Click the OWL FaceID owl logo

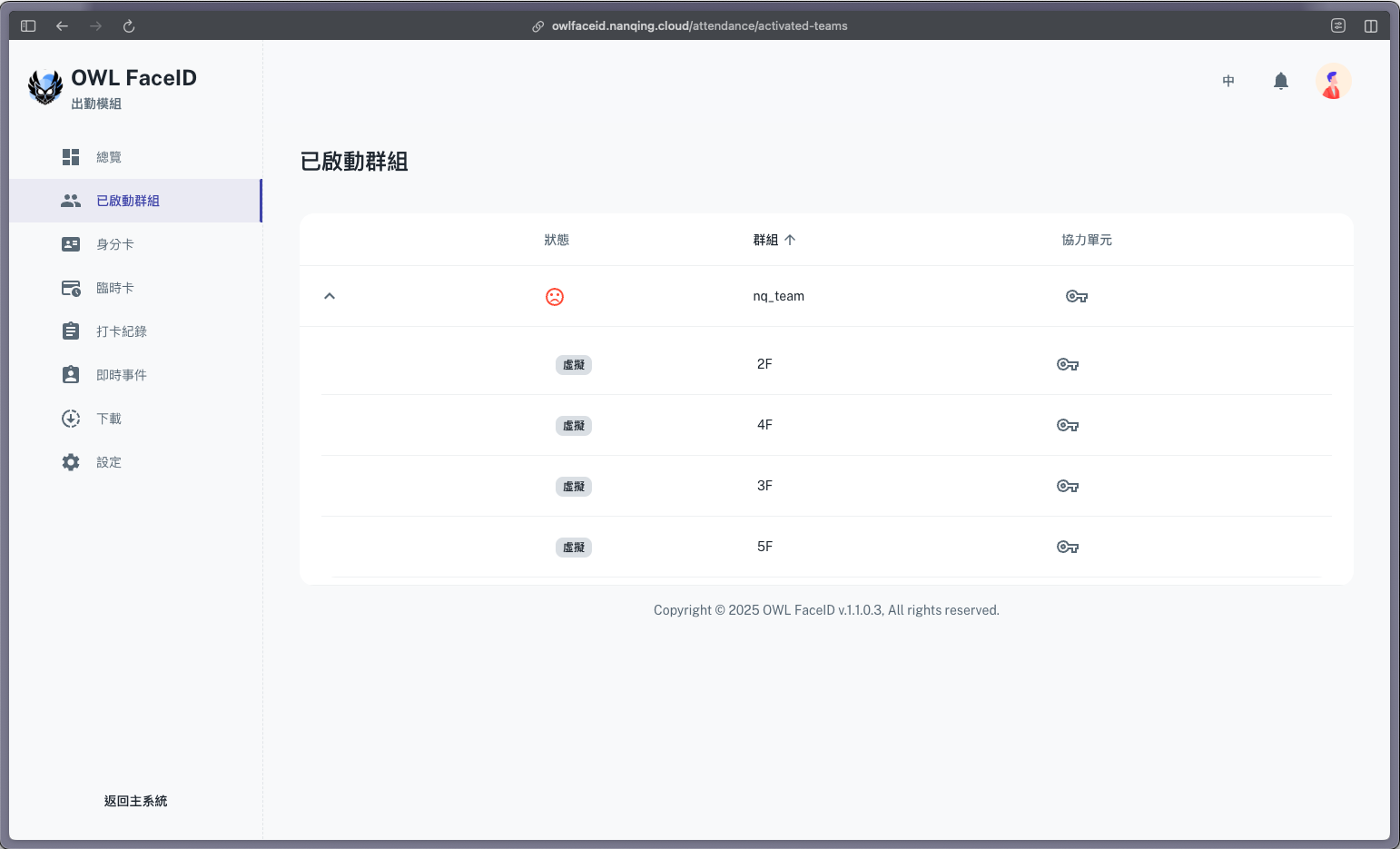[45, 88]
